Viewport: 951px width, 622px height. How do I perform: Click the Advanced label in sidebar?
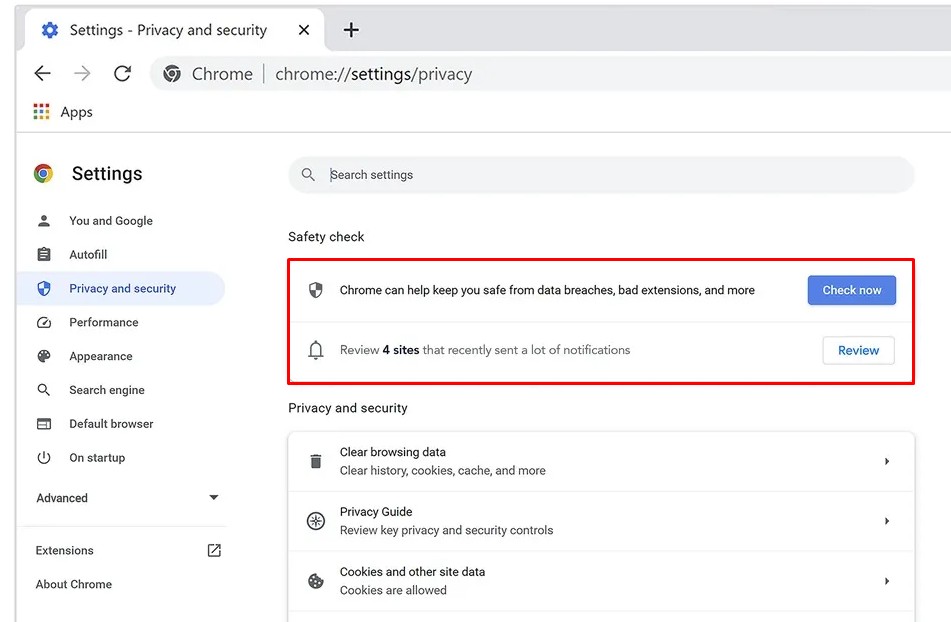(x=62, y=498)
